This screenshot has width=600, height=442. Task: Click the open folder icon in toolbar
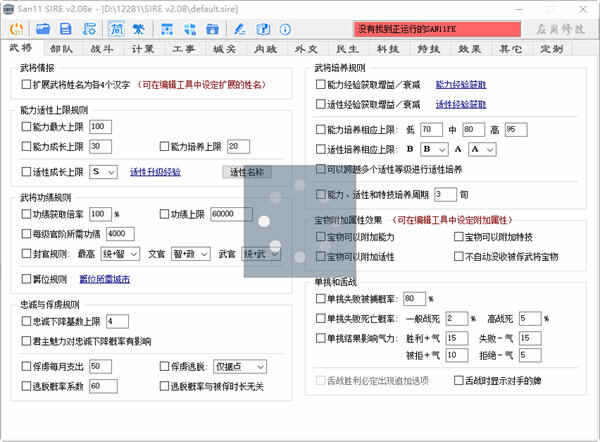coord(41,28)
